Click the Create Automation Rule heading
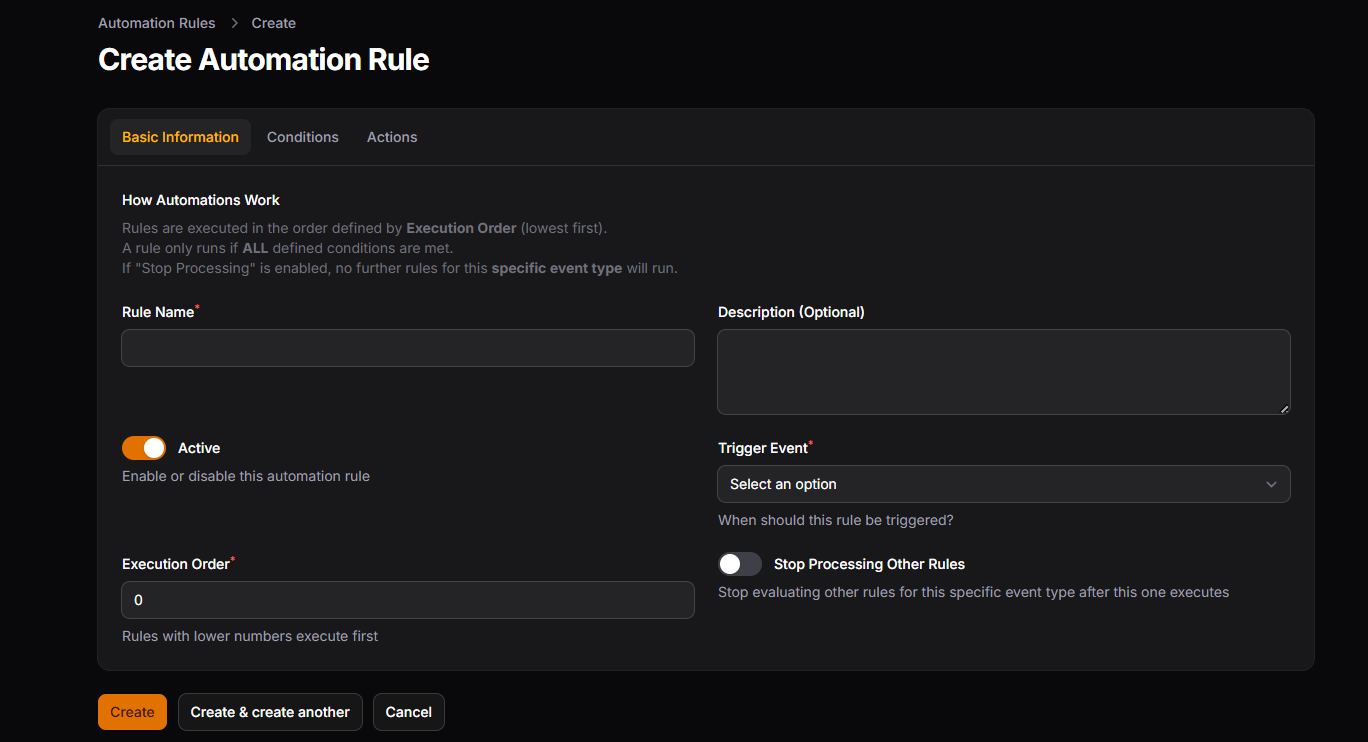The height and width of the screenshot is (742, 1368). [263, 59]
